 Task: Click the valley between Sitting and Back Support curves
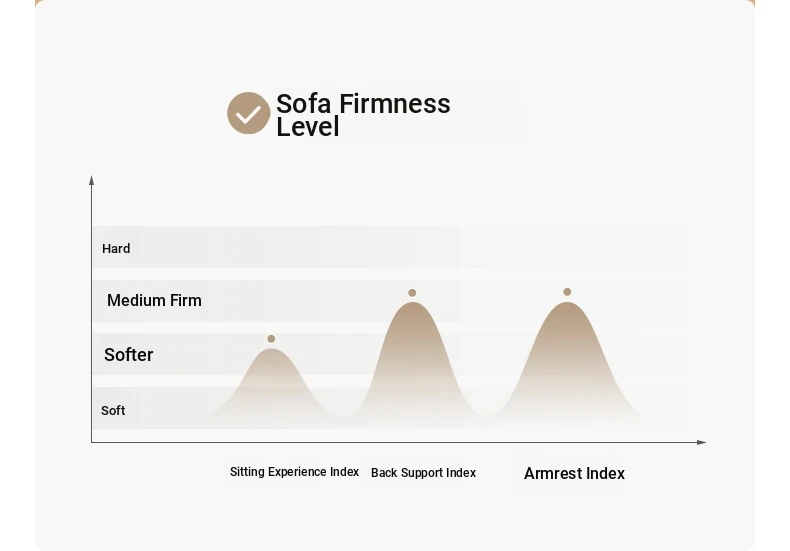pos(344,416)
